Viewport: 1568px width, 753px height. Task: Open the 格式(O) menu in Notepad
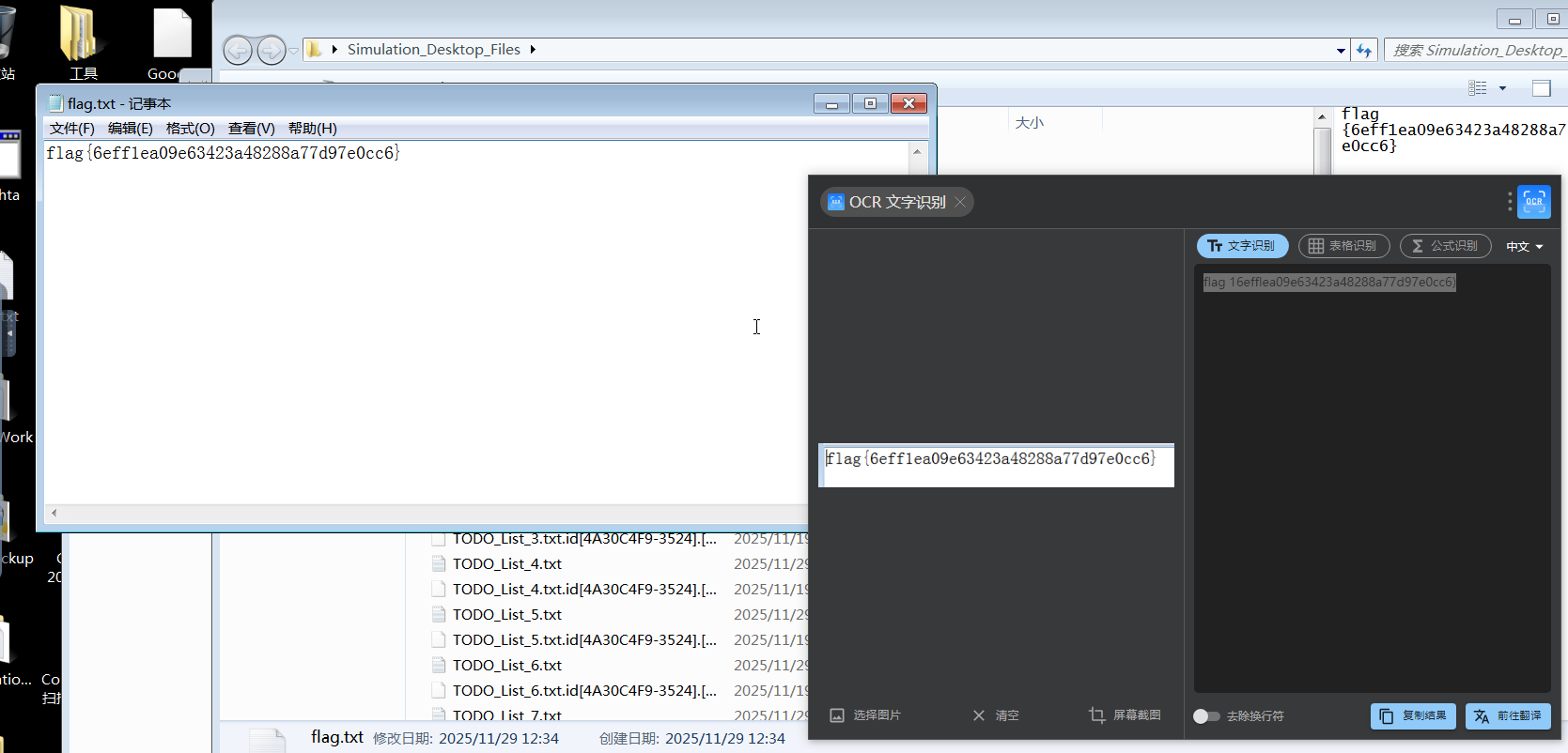point(190,129)
